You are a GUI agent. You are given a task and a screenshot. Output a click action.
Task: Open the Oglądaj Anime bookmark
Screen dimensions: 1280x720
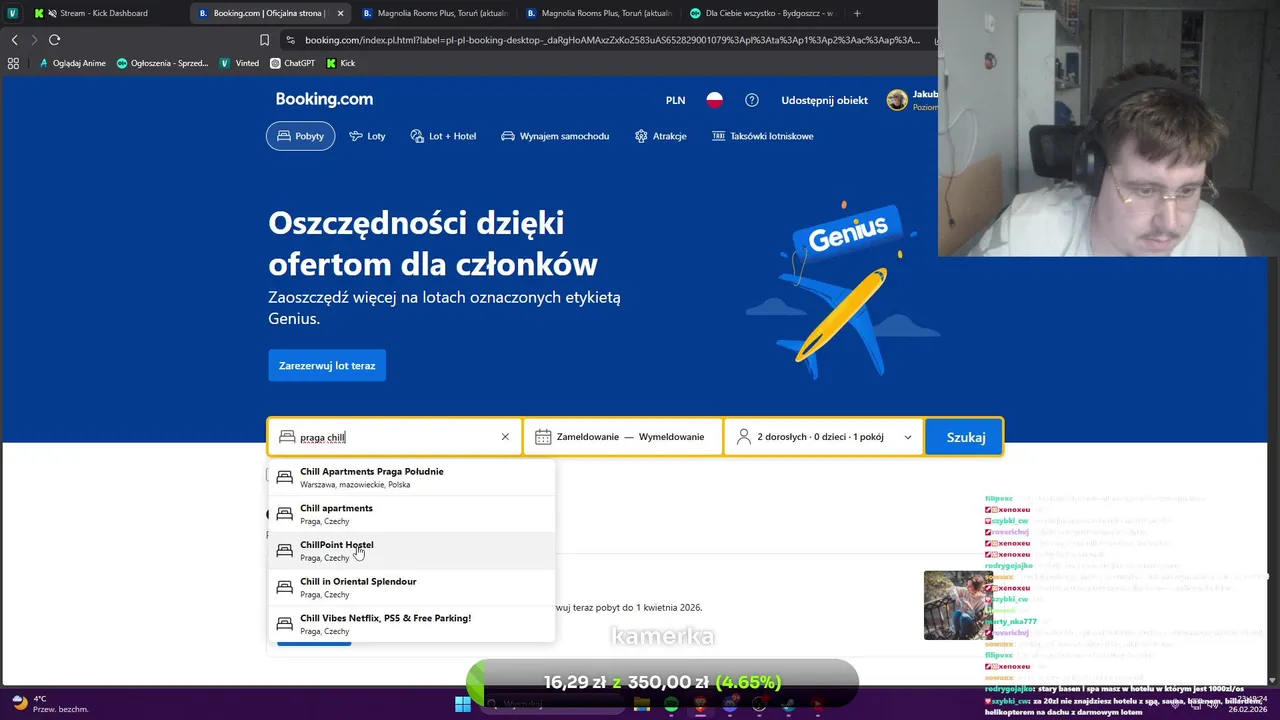pos(72,63)
